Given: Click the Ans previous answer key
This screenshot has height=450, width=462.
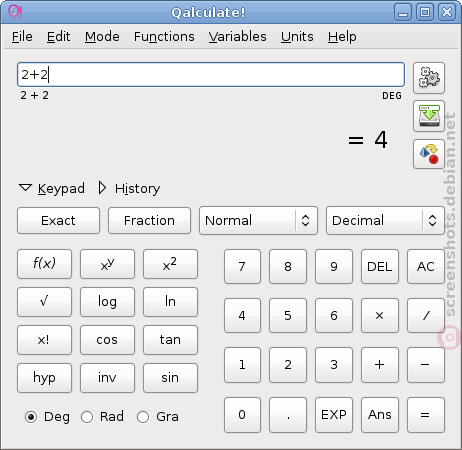Looking at the screenshot, I should click(x=380, y=415).
